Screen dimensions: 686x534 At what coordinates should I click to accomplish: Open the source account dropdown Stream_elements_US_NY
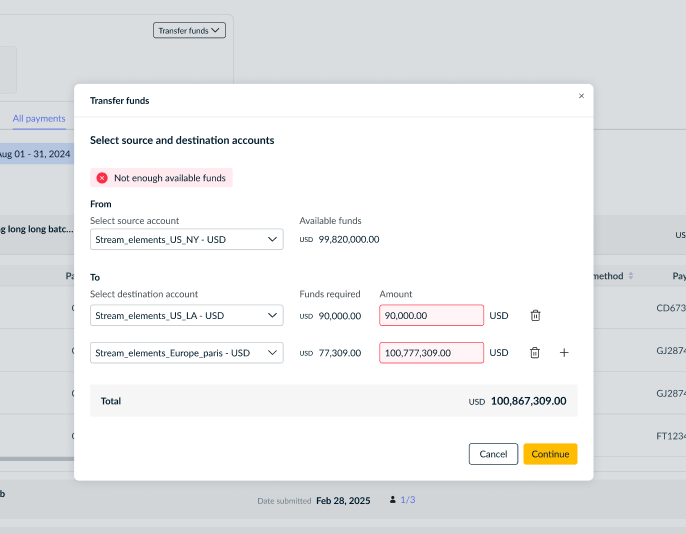tap(187, 239)
